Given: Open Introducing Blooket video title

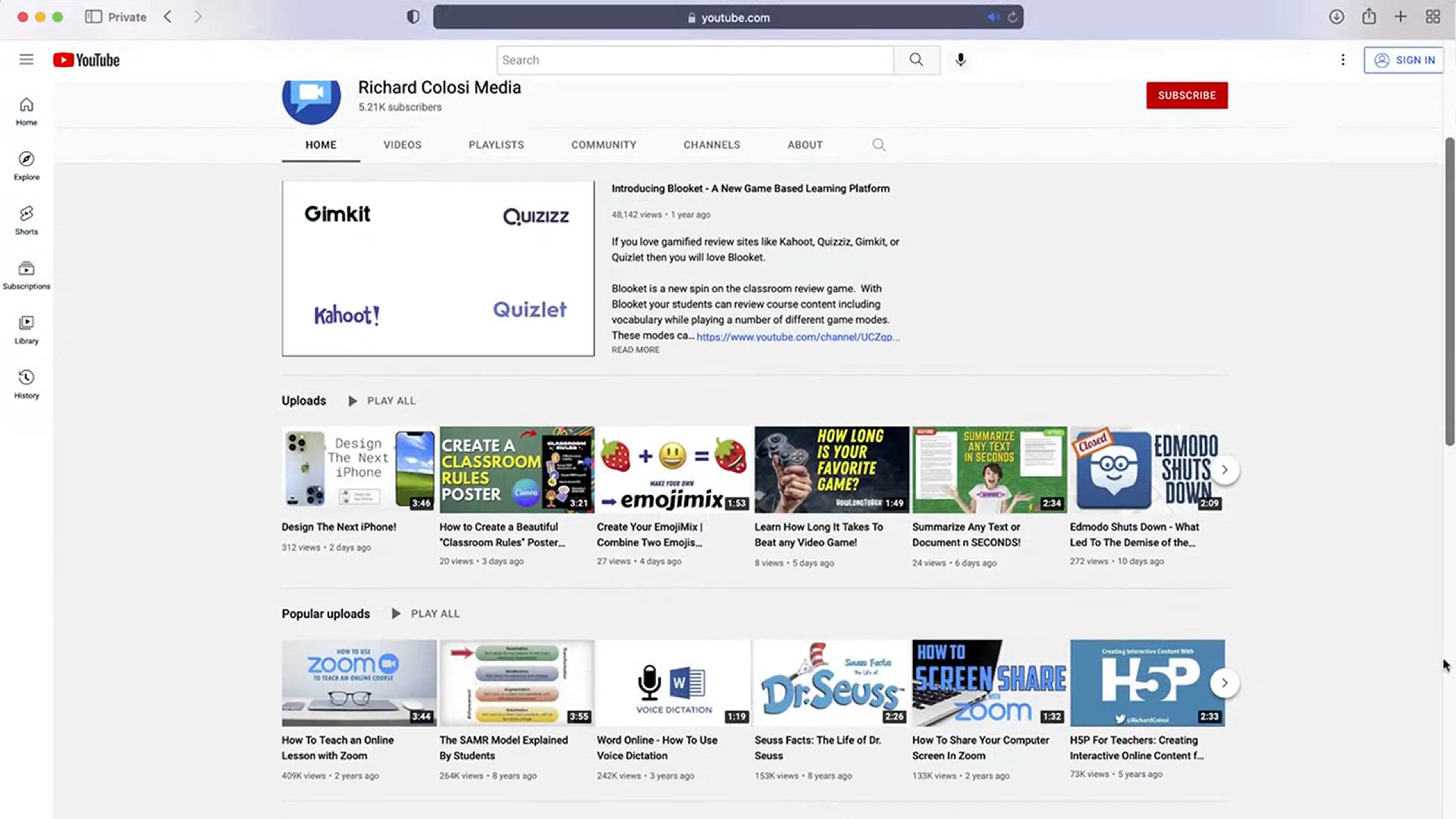Looking at the screenshot, I should tap(751, 189).
